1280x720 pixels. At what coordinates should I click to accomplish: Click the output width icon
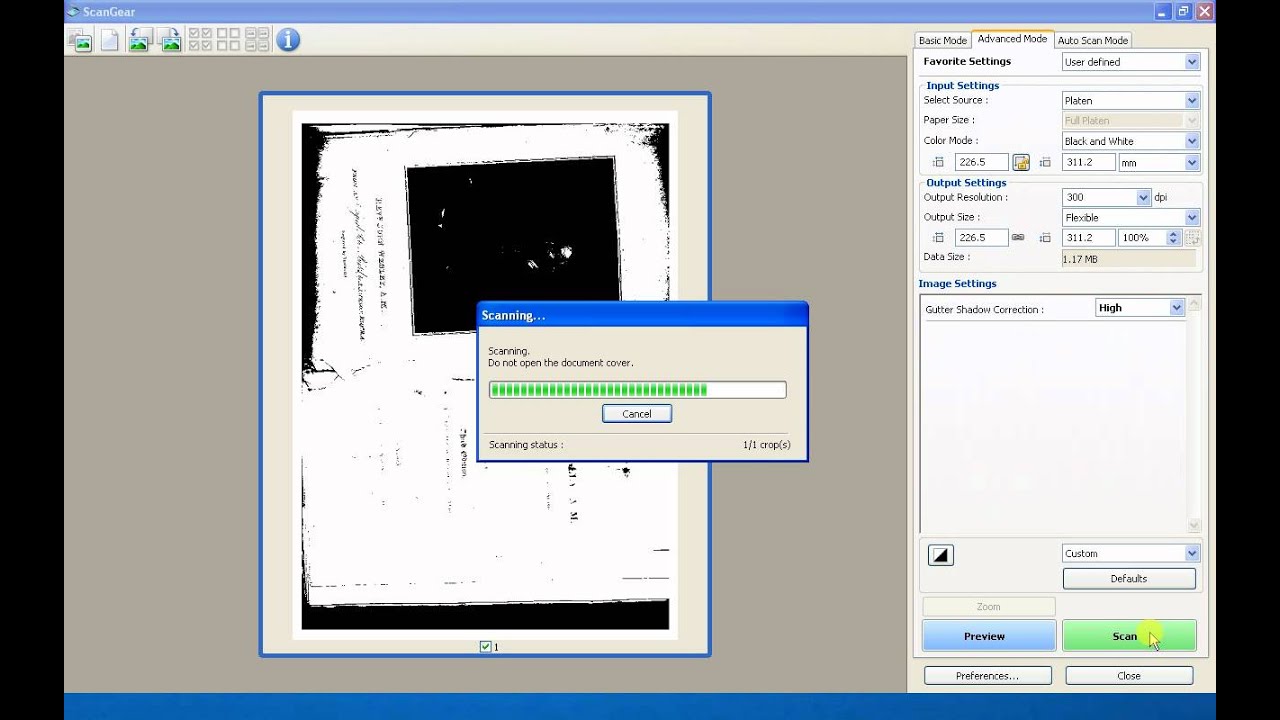tap(938, 238)
